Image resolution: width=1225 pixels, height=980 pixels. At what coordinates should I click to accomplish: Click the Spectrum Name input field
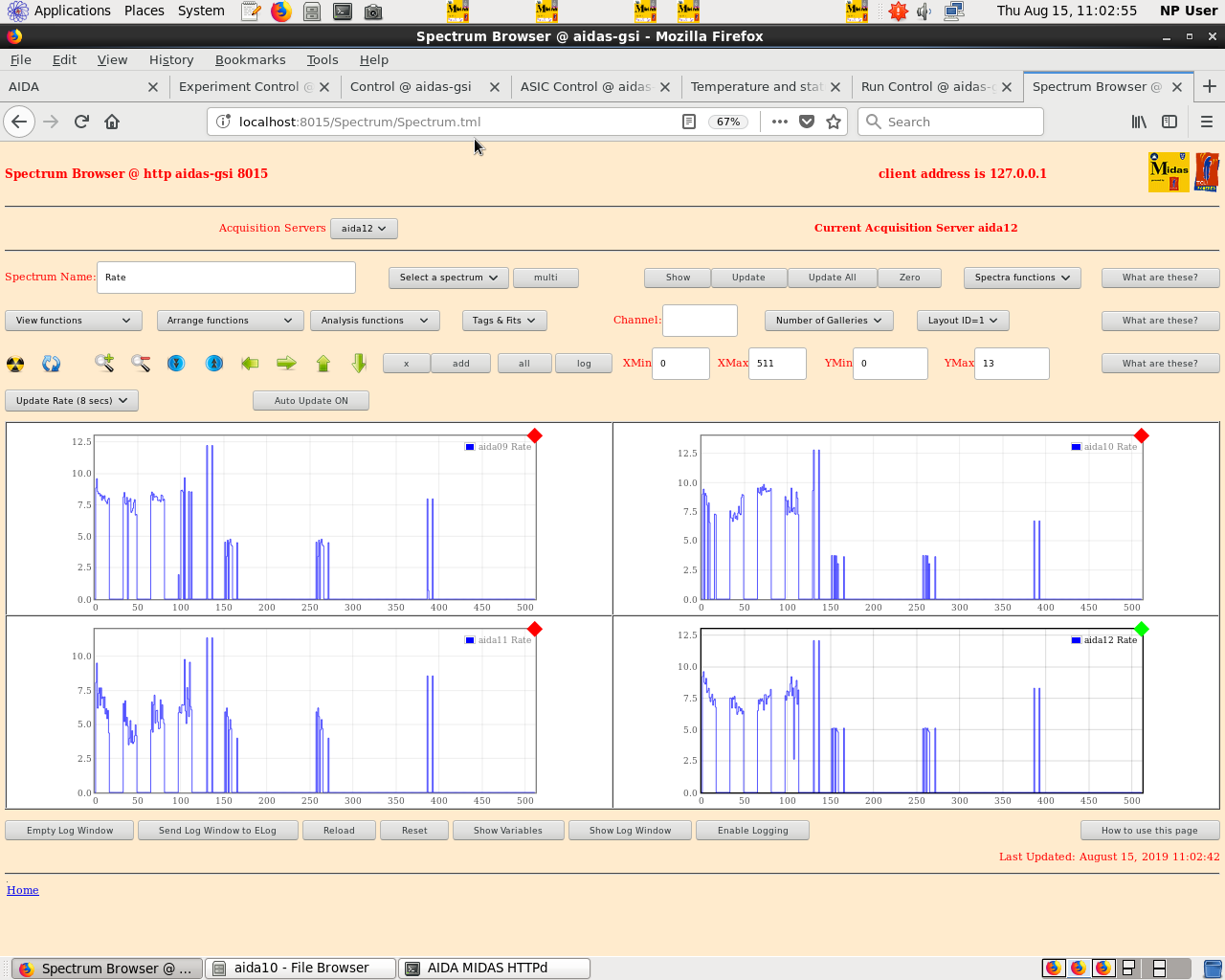tap(226, 278)
